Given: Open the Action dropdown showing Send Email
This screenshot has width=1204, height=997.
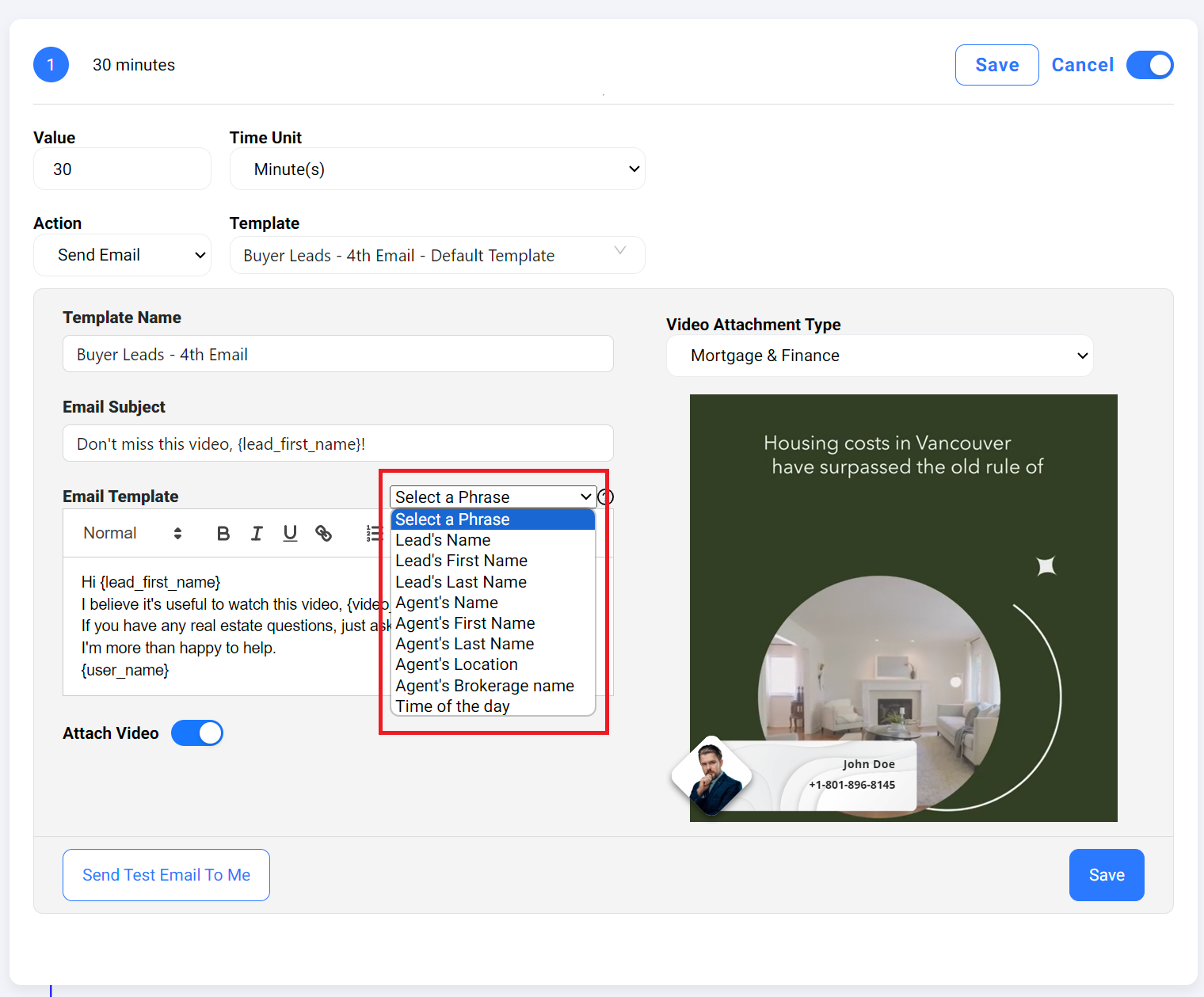Looking at the screenshot, I should coord(122,255).
